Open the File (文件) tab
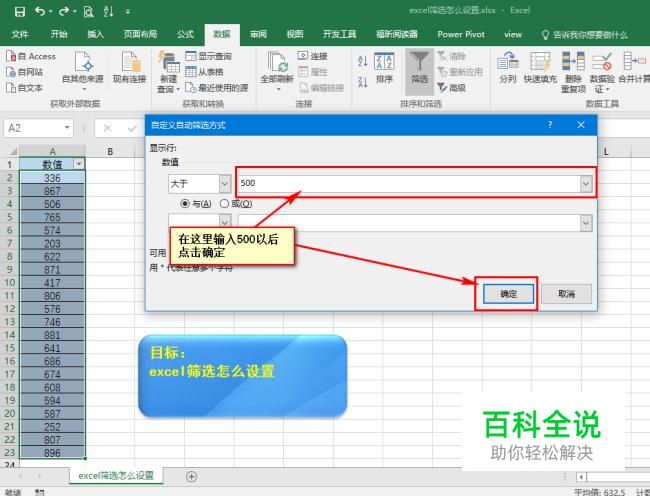This screenshot has width=650, height=496. [20, 34]
